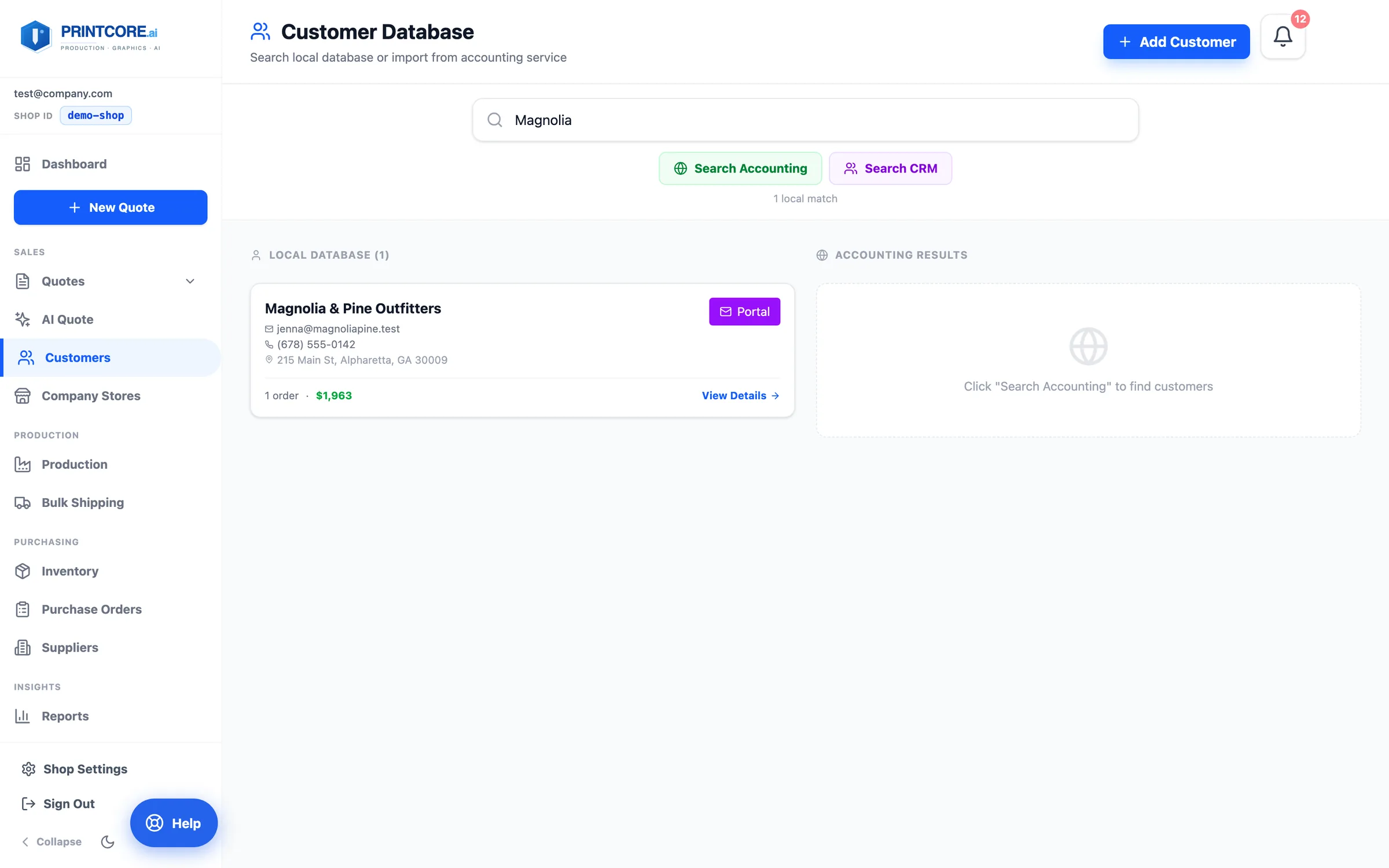Click Search CRM button
The height and width of the screenshot is (868, 1389).
pos(890,168)
